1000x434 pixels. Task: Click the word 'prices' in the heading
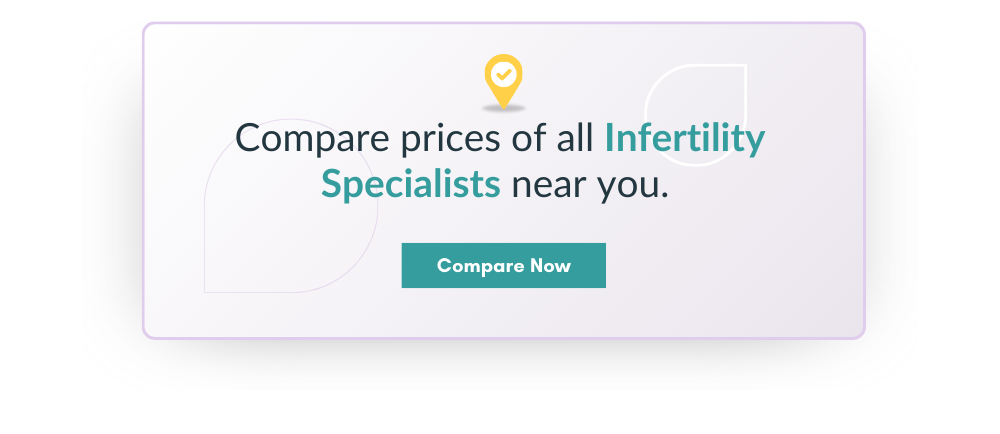coord(452,139)
